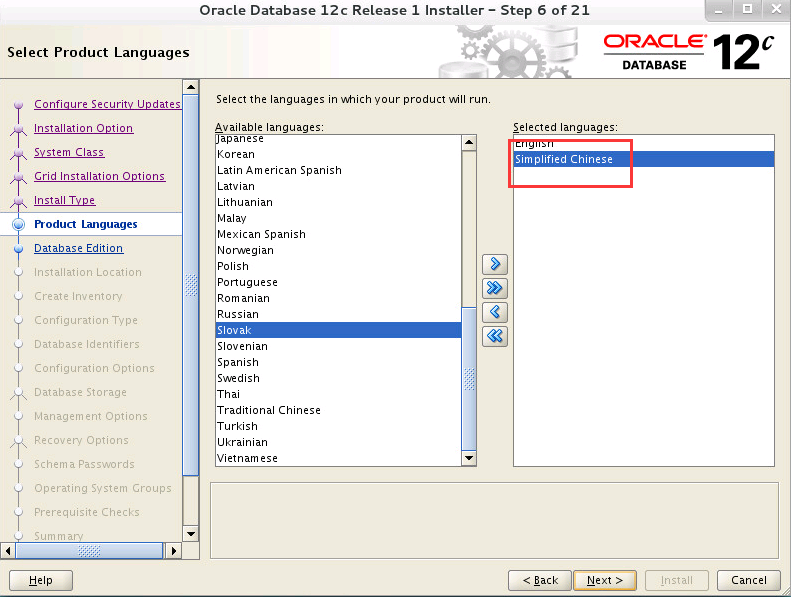Select Mexican Spanish language

click(338, 234)
